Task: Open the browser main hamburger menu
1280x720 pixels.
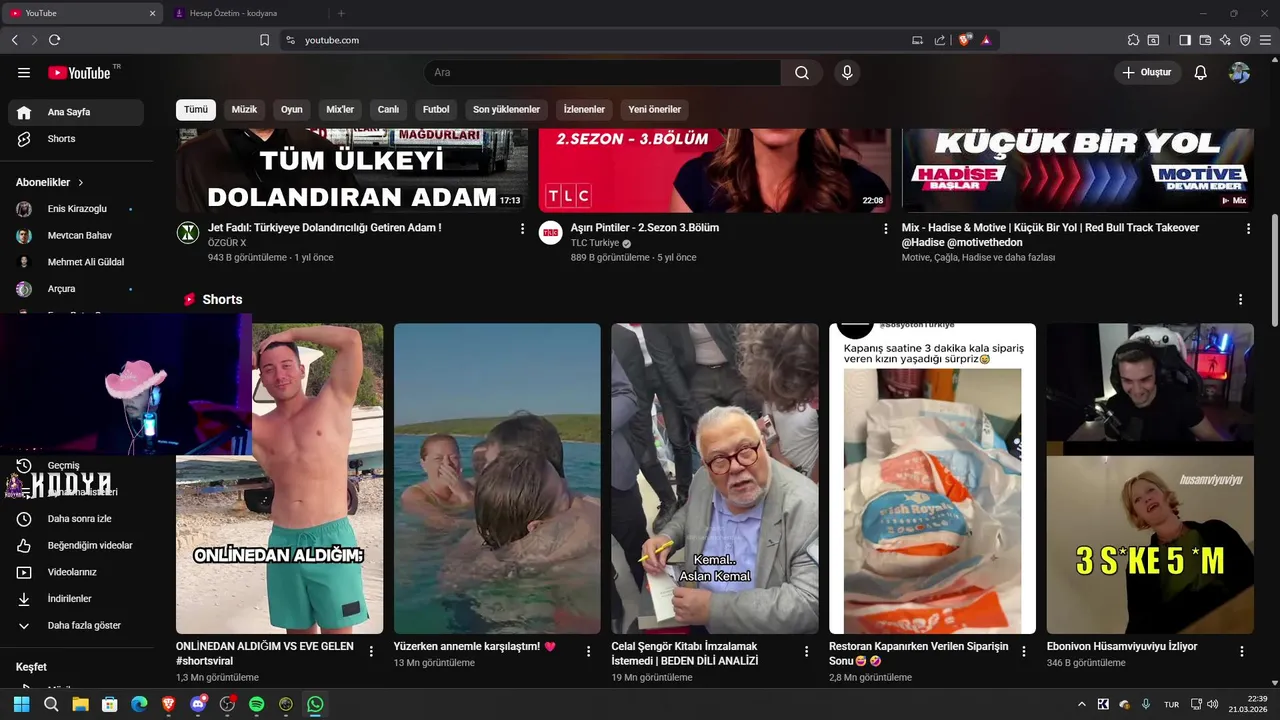Action: [1265, 40]
